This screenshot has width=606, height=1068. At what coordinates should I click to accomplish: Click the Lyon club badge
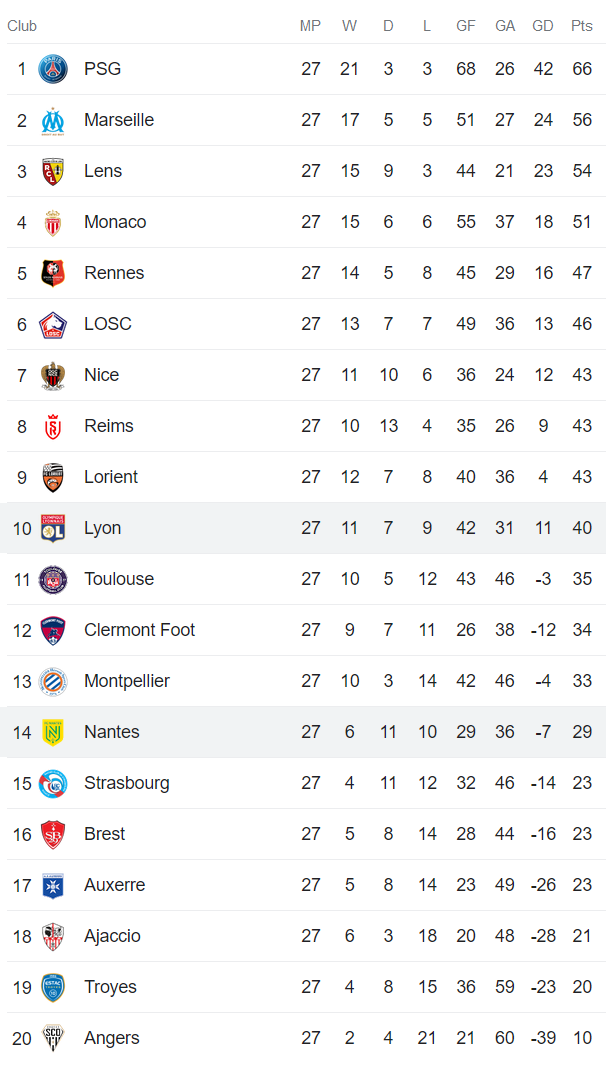[x=53, y=528]
